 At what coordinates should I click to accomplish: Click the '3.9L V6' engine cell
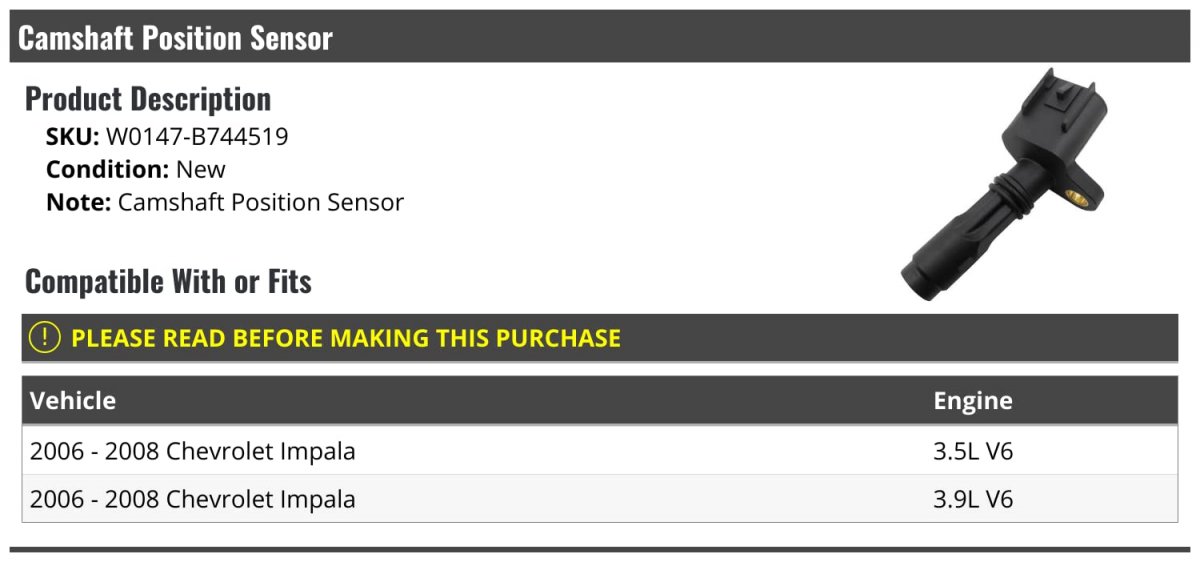[x=973, y=498]
